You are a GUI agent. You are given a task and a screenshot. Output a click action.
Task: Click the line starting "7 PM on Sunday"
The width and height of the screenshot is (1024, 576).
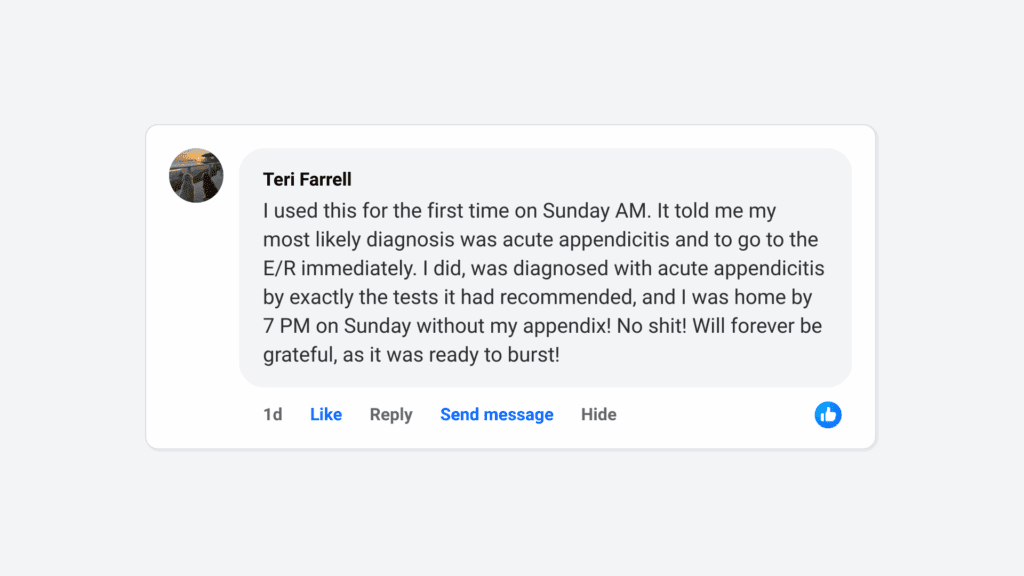(542, 326)
